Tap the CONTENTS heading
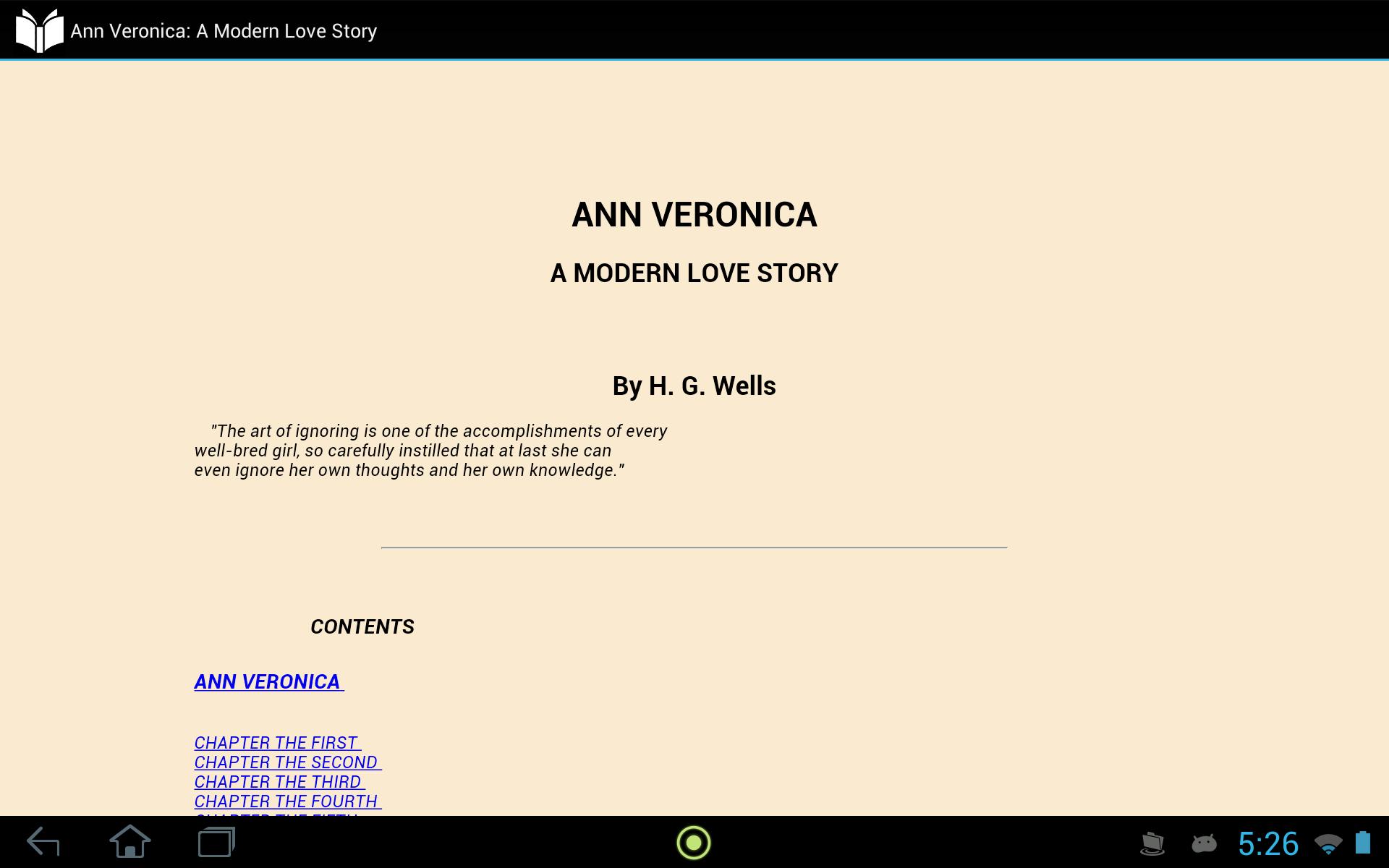The width and height of the screenshot is (1389, 868). pyautogui.click(x=362, y=626)
